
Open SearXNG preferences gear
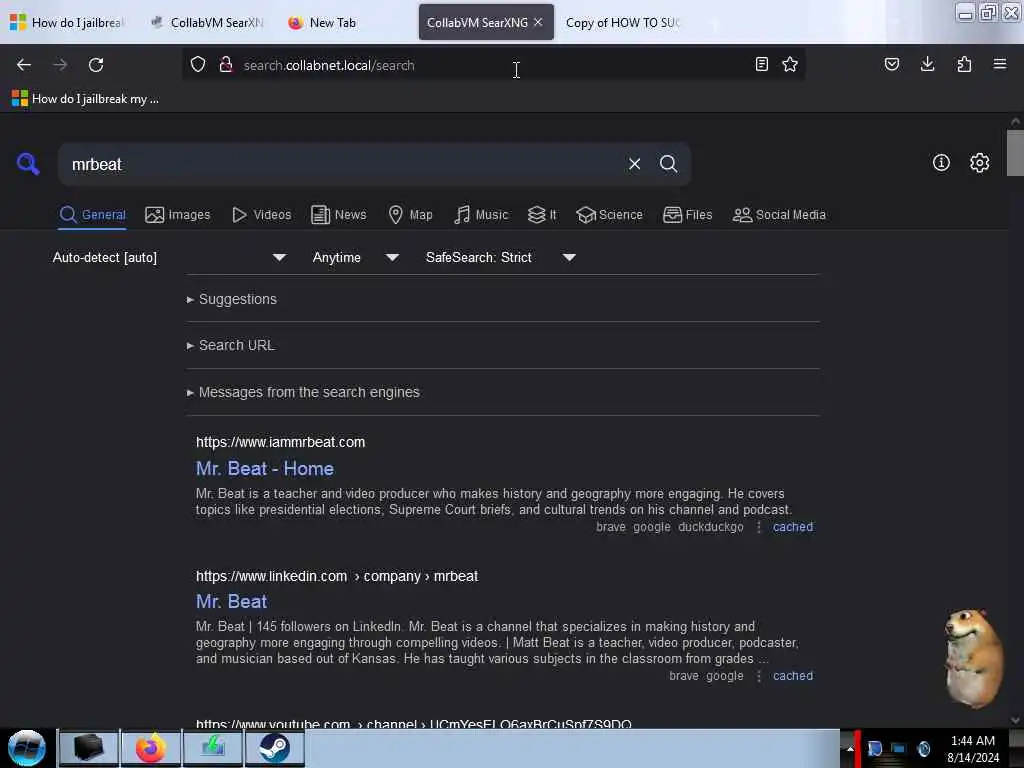point(980,163)
